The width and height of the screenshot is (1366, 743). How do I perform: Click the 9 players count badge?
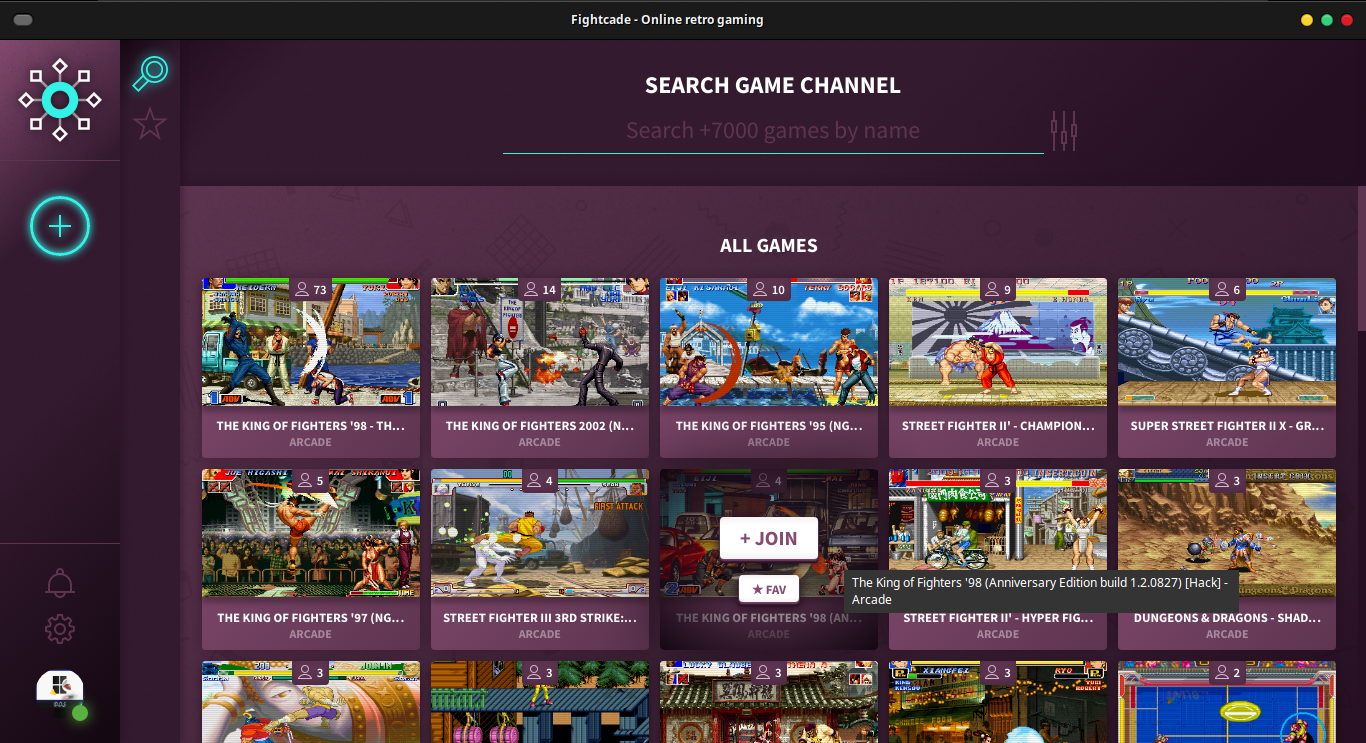[x=998, y=290]
